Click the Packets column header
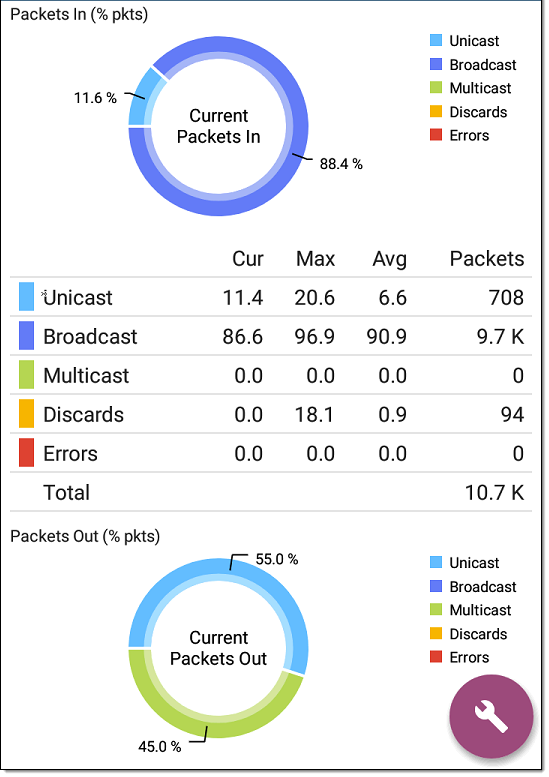 [x=487, y=259]
